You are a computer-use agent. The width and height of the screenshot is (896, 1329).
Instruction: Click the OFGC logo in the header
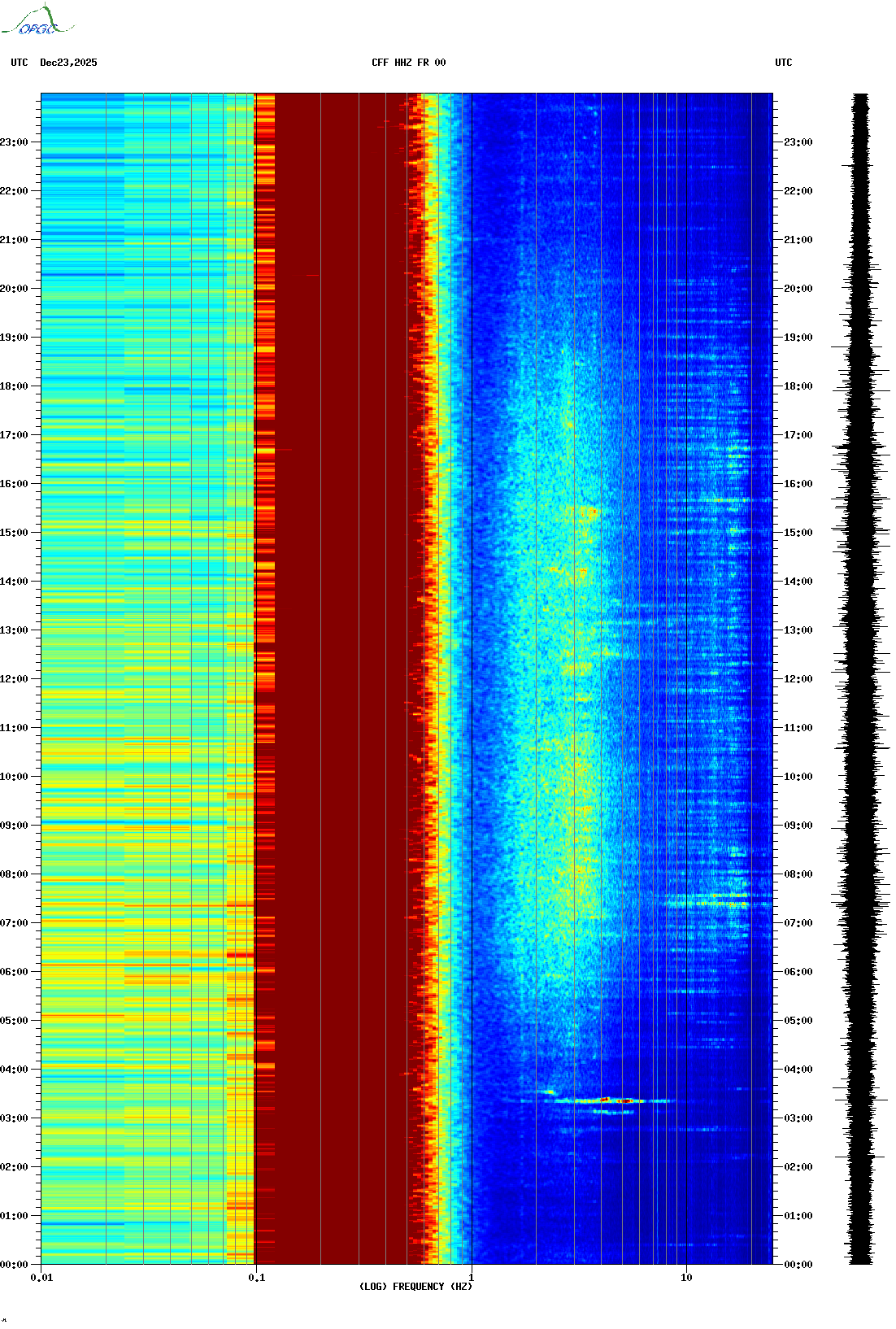pyautogui.click(x=37, y=20)
